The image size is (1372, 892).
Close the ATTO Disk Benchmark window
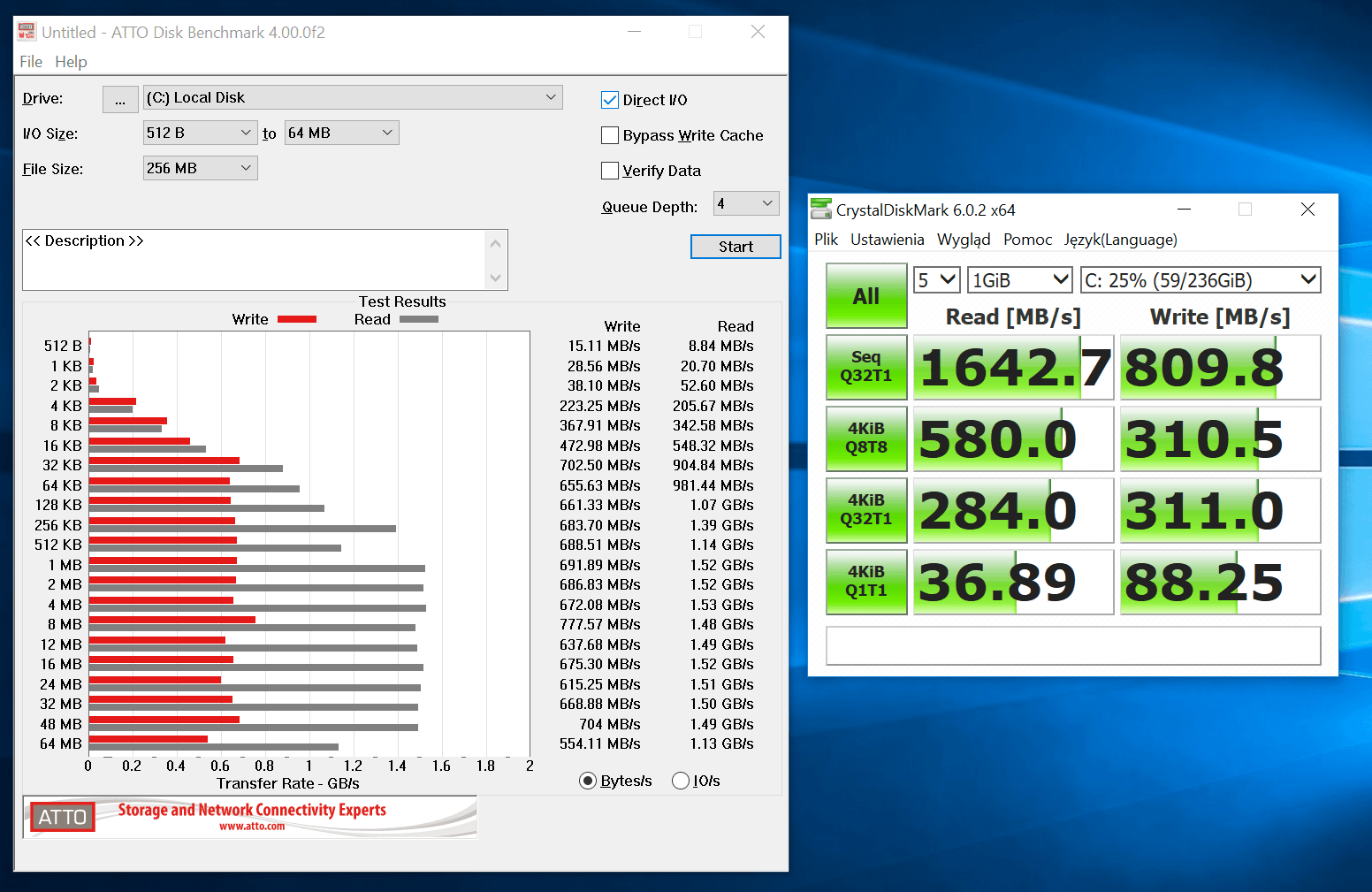click(x=758, y=32)
